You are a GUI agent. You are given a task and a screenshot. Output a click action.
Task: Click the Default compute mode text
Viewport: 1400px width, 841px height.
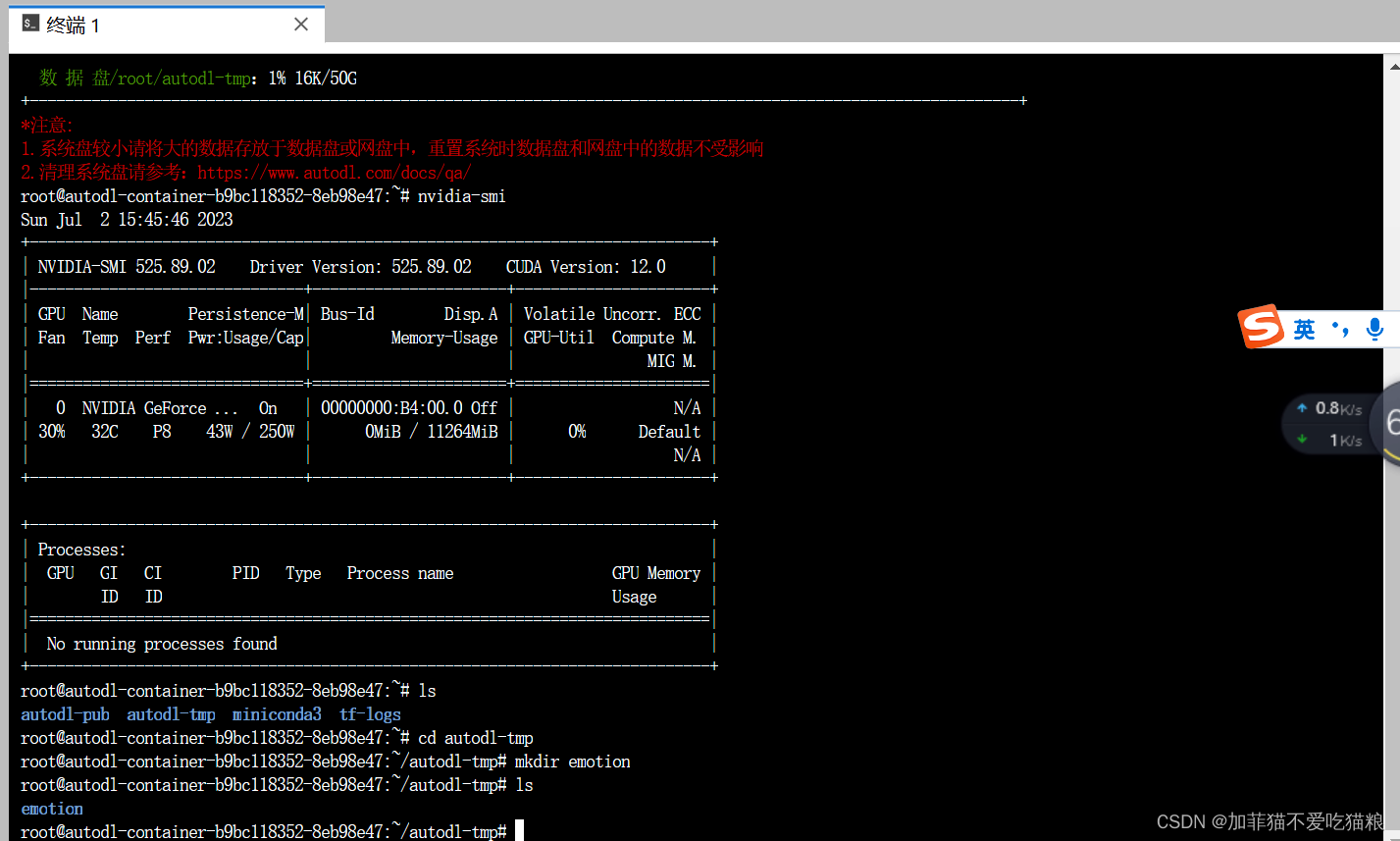(669, 432)
